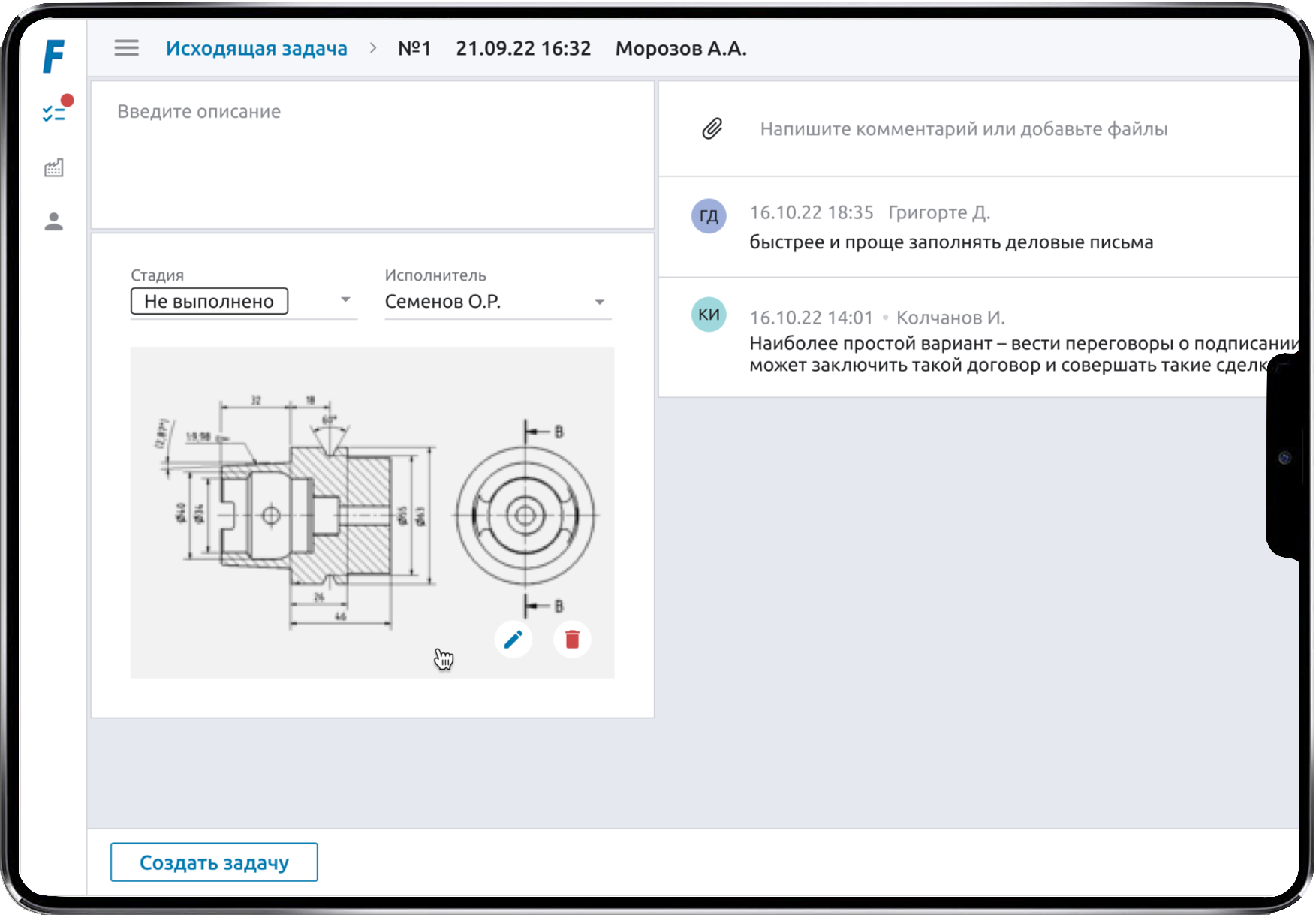
Task: Expand the Исполнитель dropdown arrow
Action: pos(599,302)
